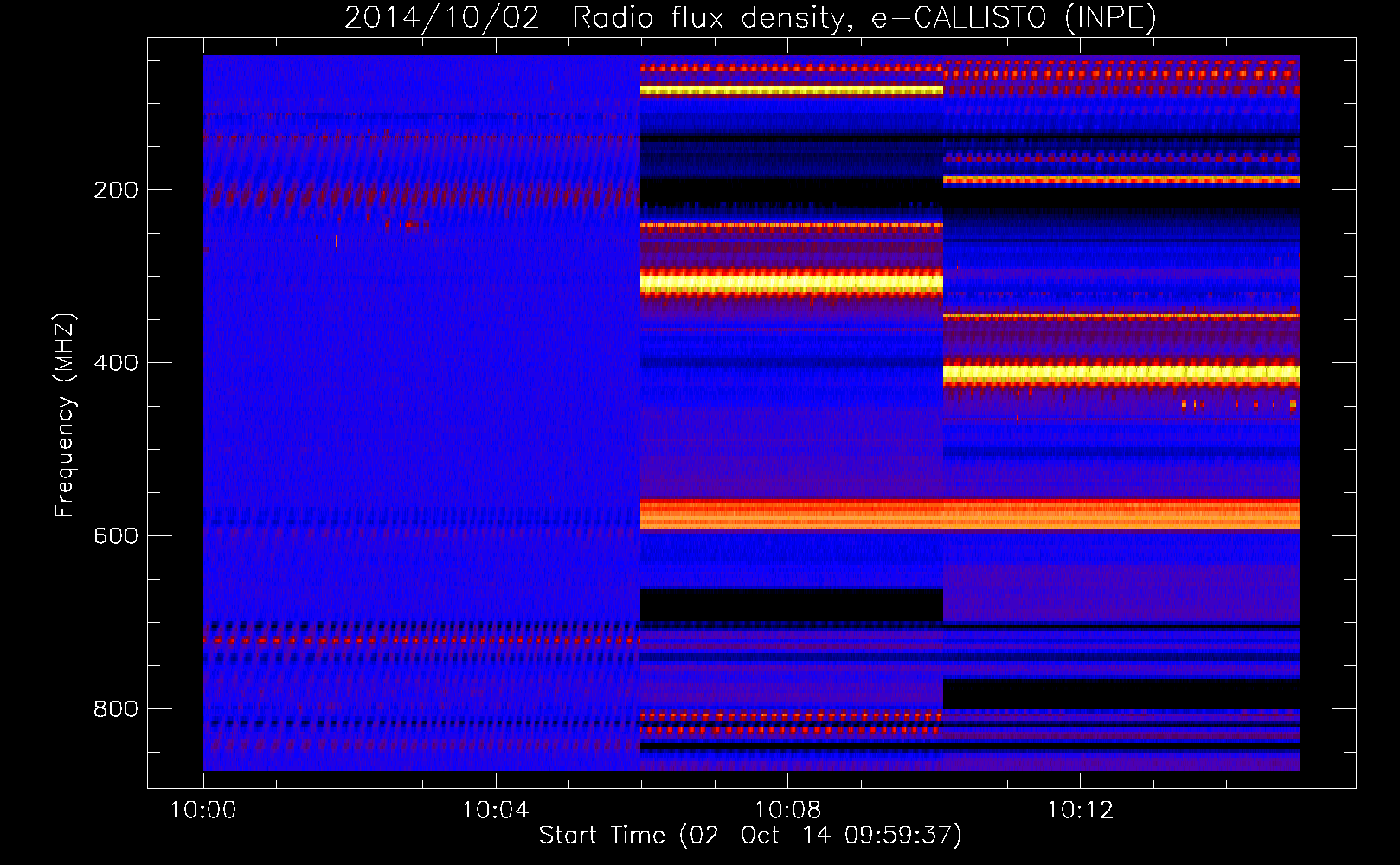Click the '10:08' time axis tick label
1400x865 pixels.
pyautogui.click(x=787, y=811)
